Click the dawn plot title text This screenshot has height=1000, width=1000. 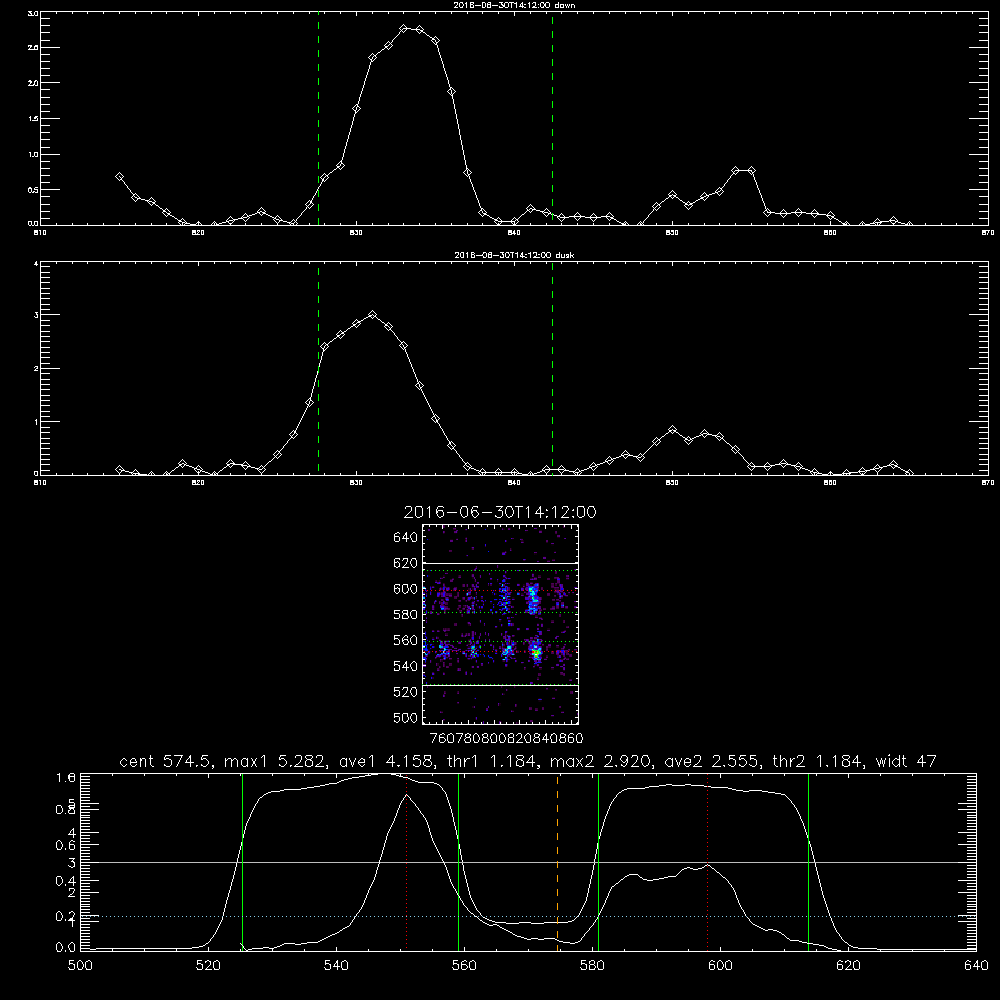click(514, 5)
